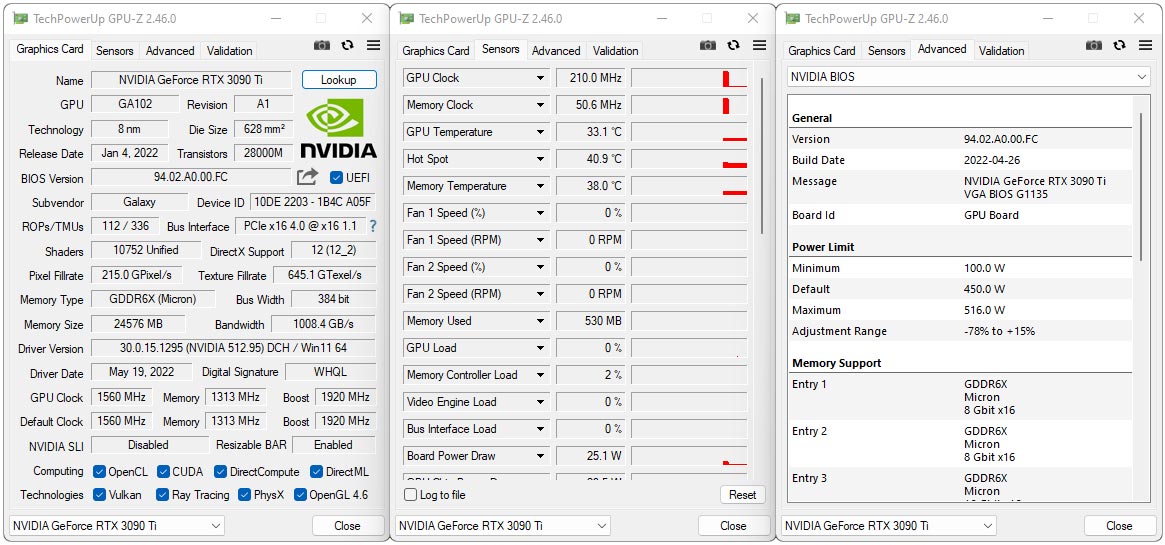Open the GPU Temperature sensor dropdown
The image size is (1165, 545).
540,132
